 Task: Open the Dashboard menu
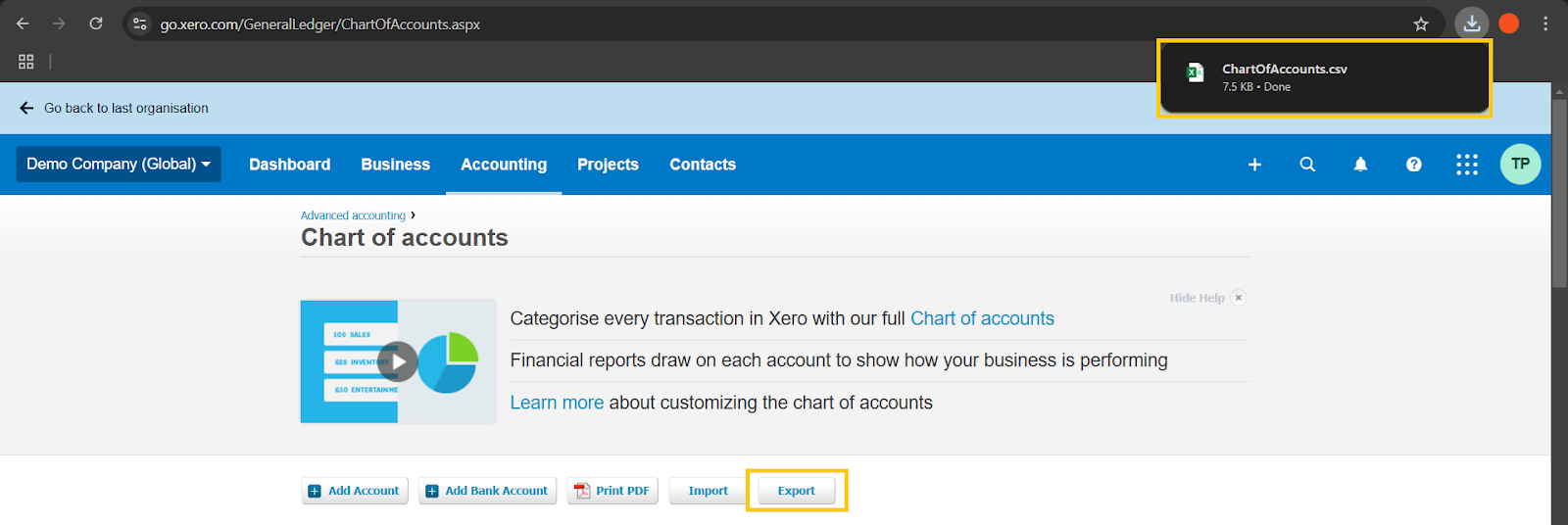289,165
